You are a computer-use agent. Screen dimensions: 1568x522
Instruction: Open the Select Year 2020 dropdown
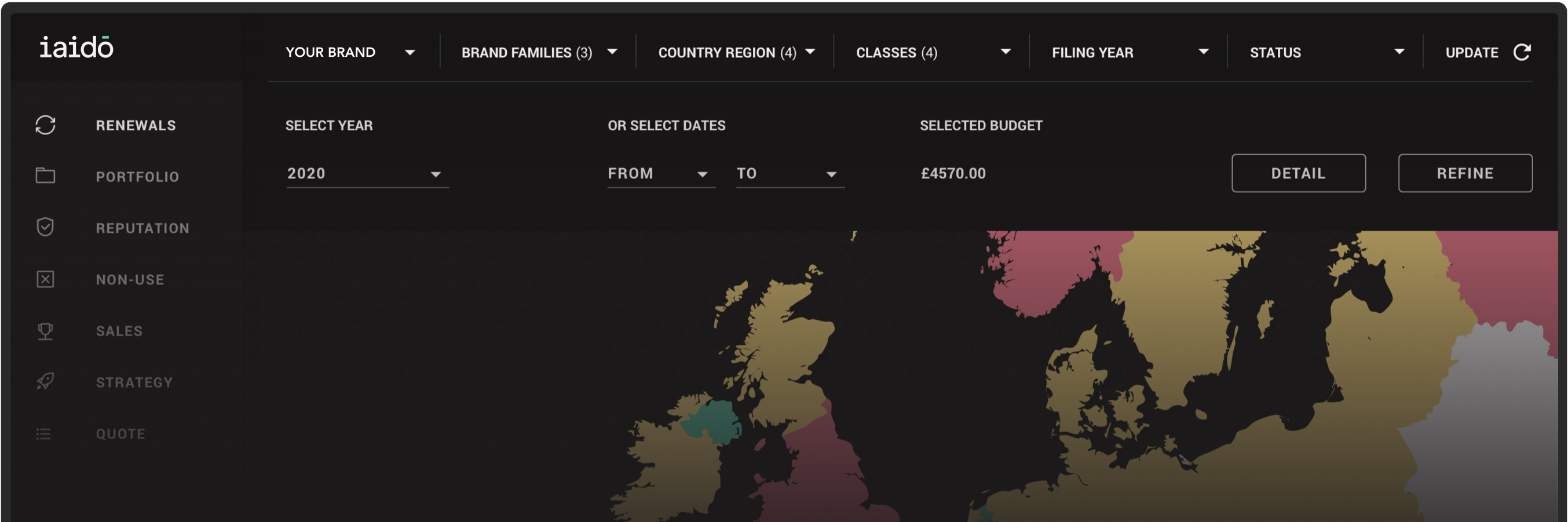(367, 174)
